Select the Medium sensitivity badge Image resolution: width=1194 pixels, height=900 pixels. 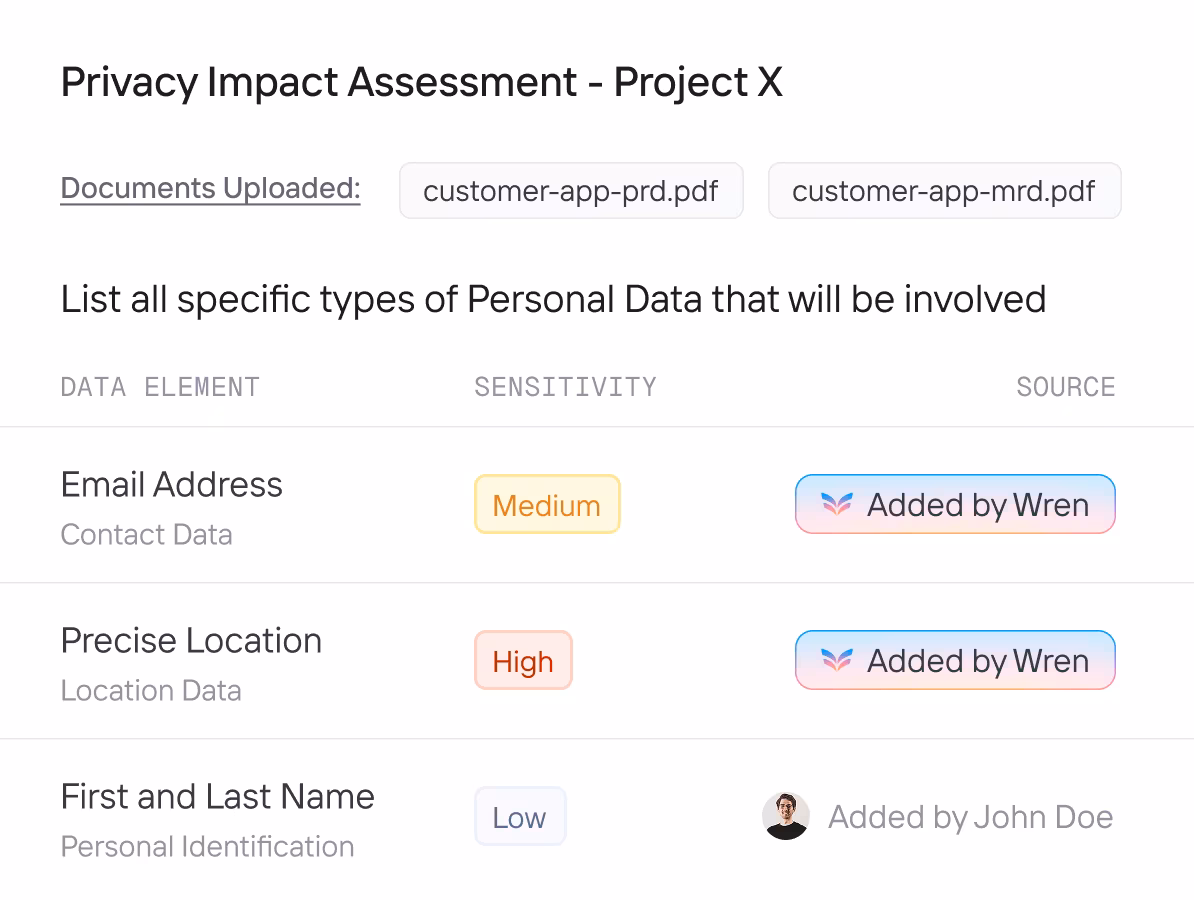coord(547,505)
